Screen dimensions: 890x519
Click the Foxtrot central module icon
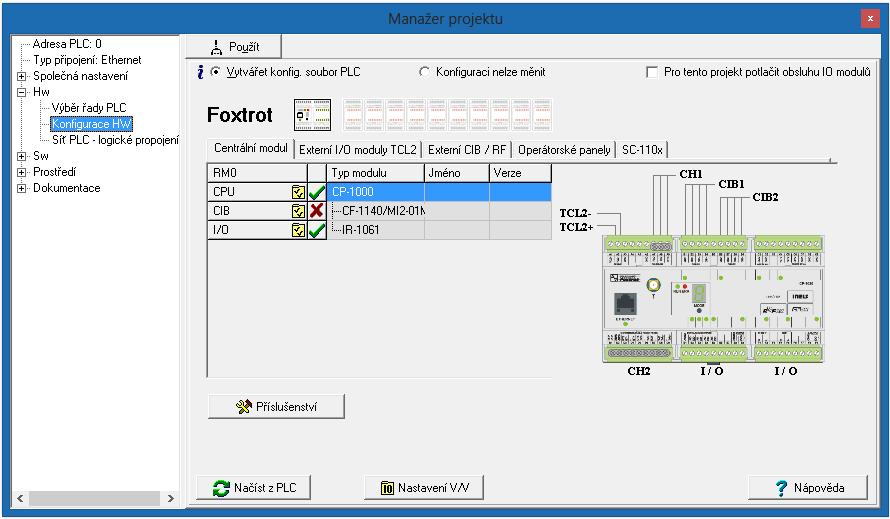coord(312,115)
